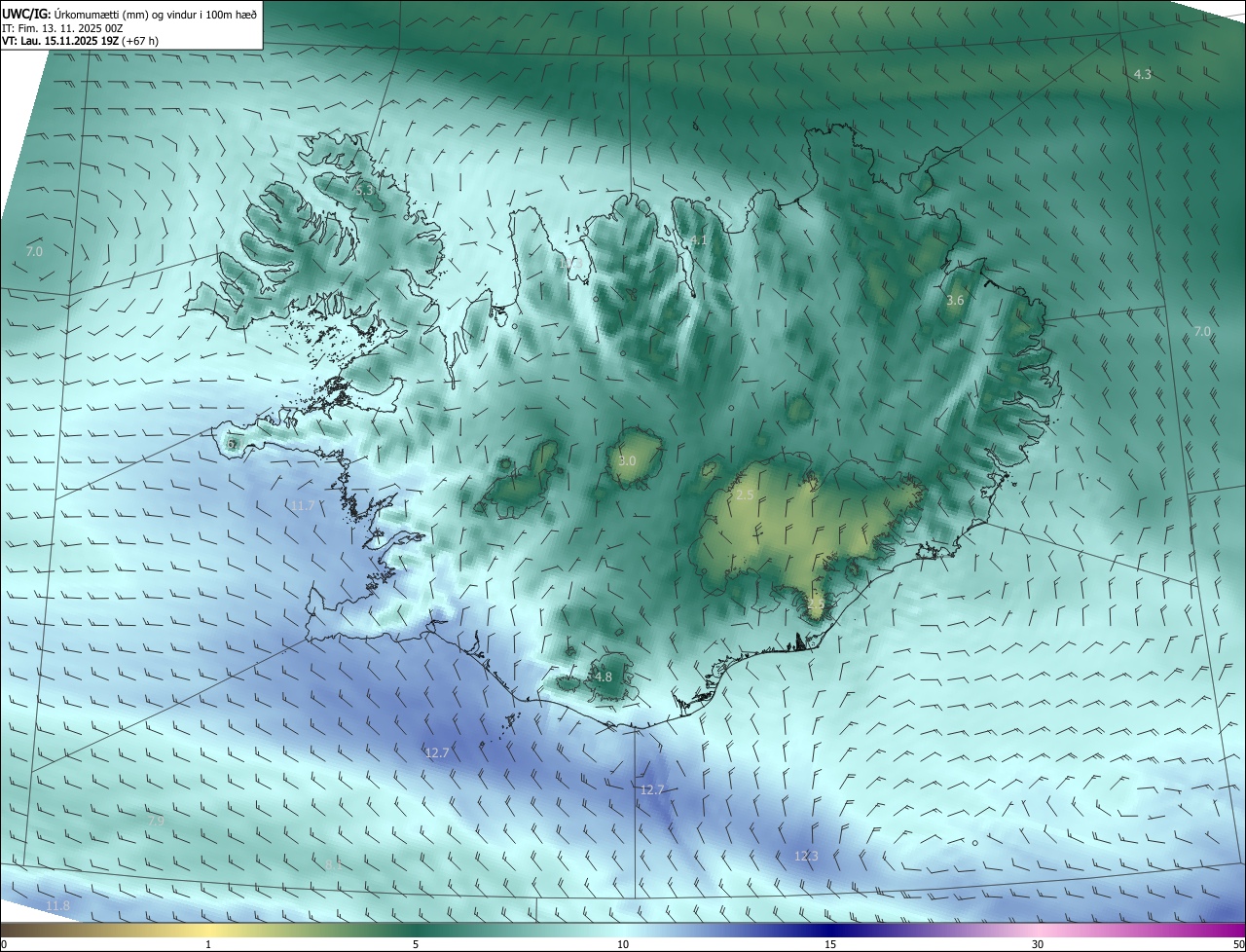The height and width of the screenshot is (952, 1246).
Task: Click the 7.0 value label off the west coast
Action: pyautogui.click(x=34, y=252)
